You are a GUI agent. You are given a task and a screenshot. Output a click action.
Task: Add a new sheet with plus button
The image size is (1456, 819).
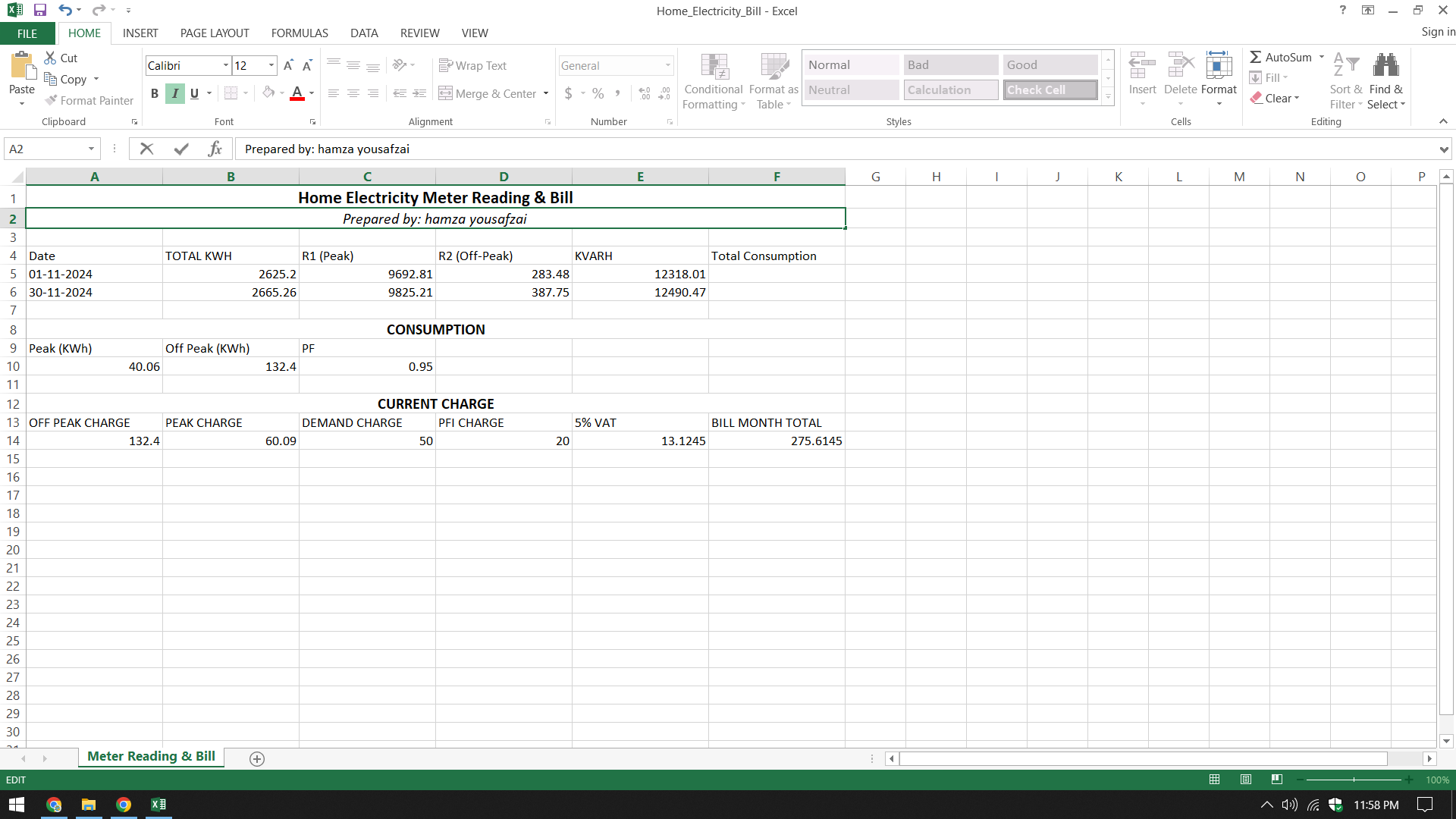click(257, 758)
